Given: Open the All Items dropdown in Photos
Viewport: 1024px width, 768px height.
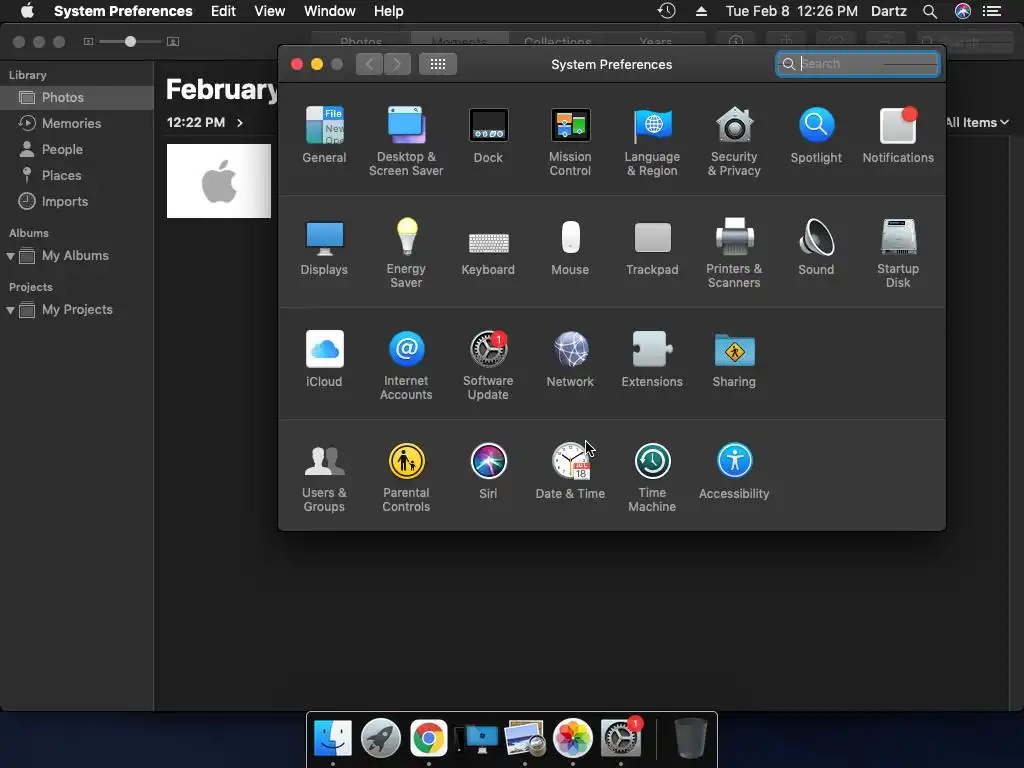Looking at the screenshot, I should point(977,122).
